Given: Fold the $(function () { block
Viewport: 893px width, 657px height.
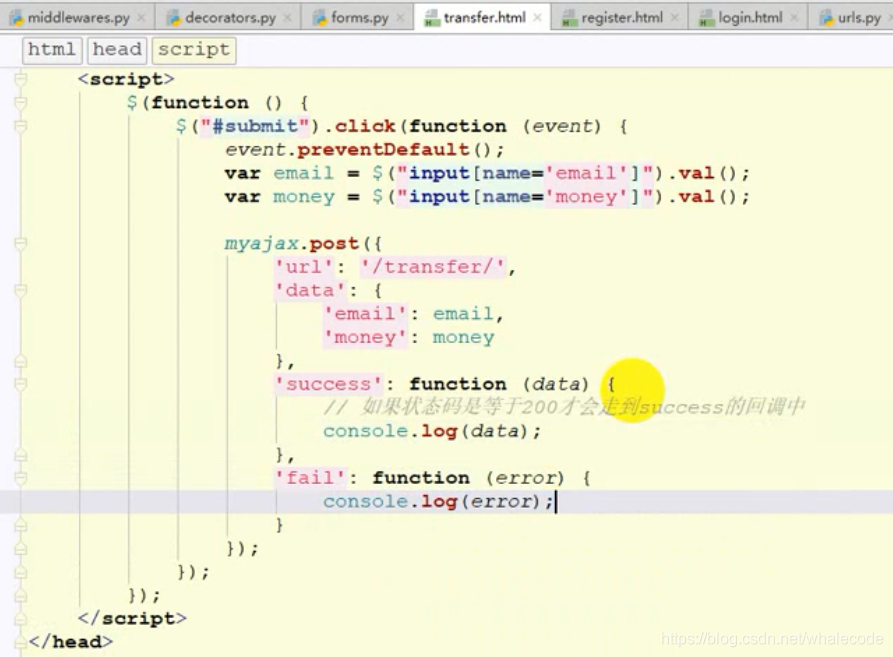Looking at the screenshot, I should (x=21, y=103).
